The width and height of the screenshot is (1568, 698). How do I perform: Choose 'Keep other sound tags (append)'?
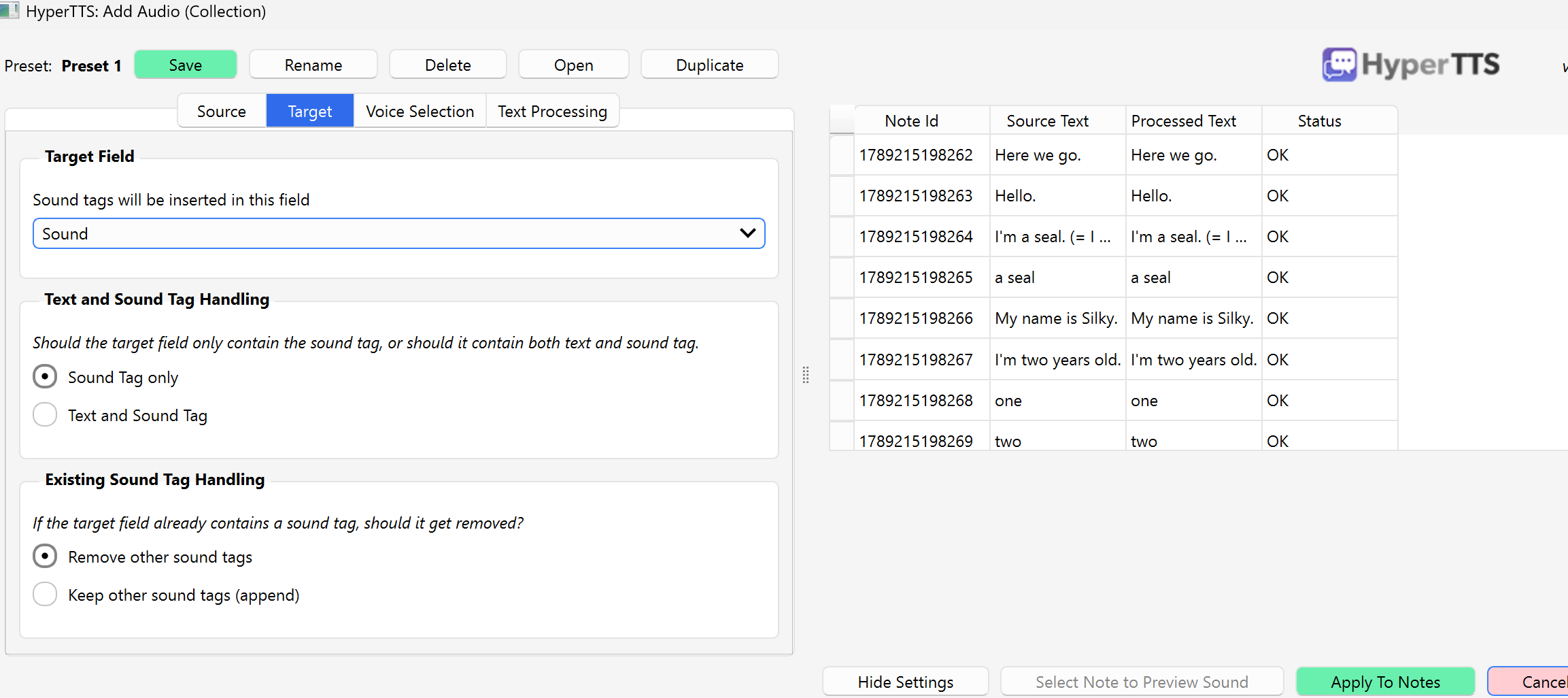[x=45, y=595]
